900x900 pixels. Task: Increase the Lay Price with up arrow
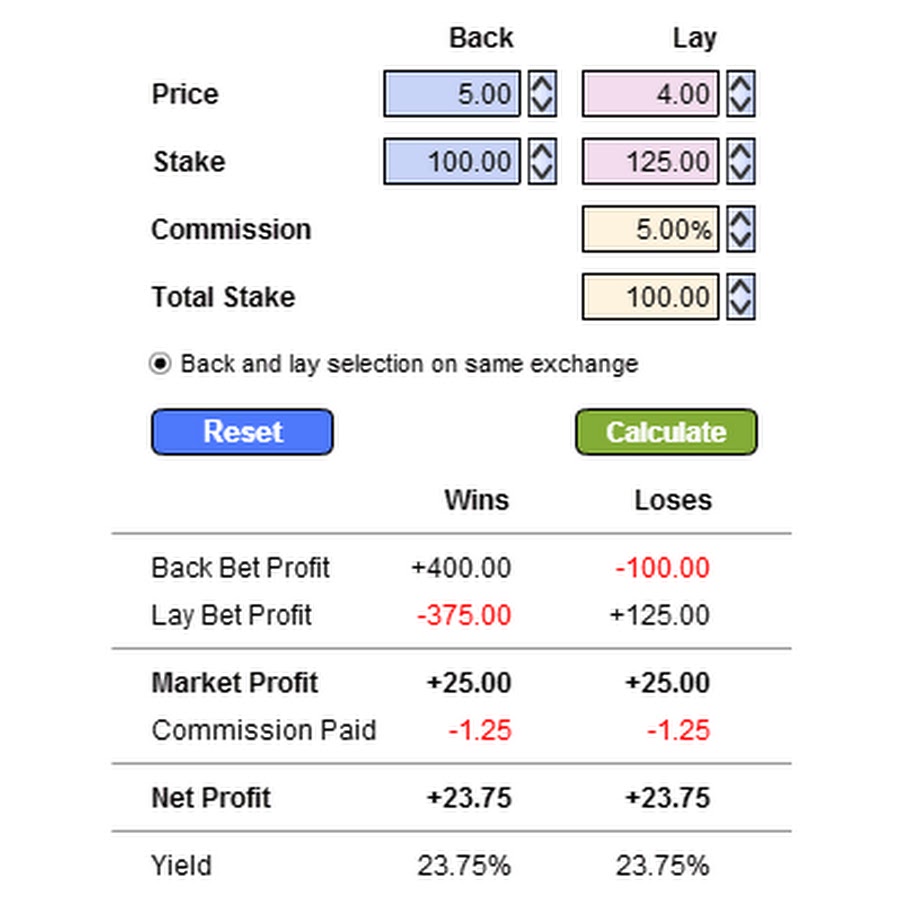[740, 85]
